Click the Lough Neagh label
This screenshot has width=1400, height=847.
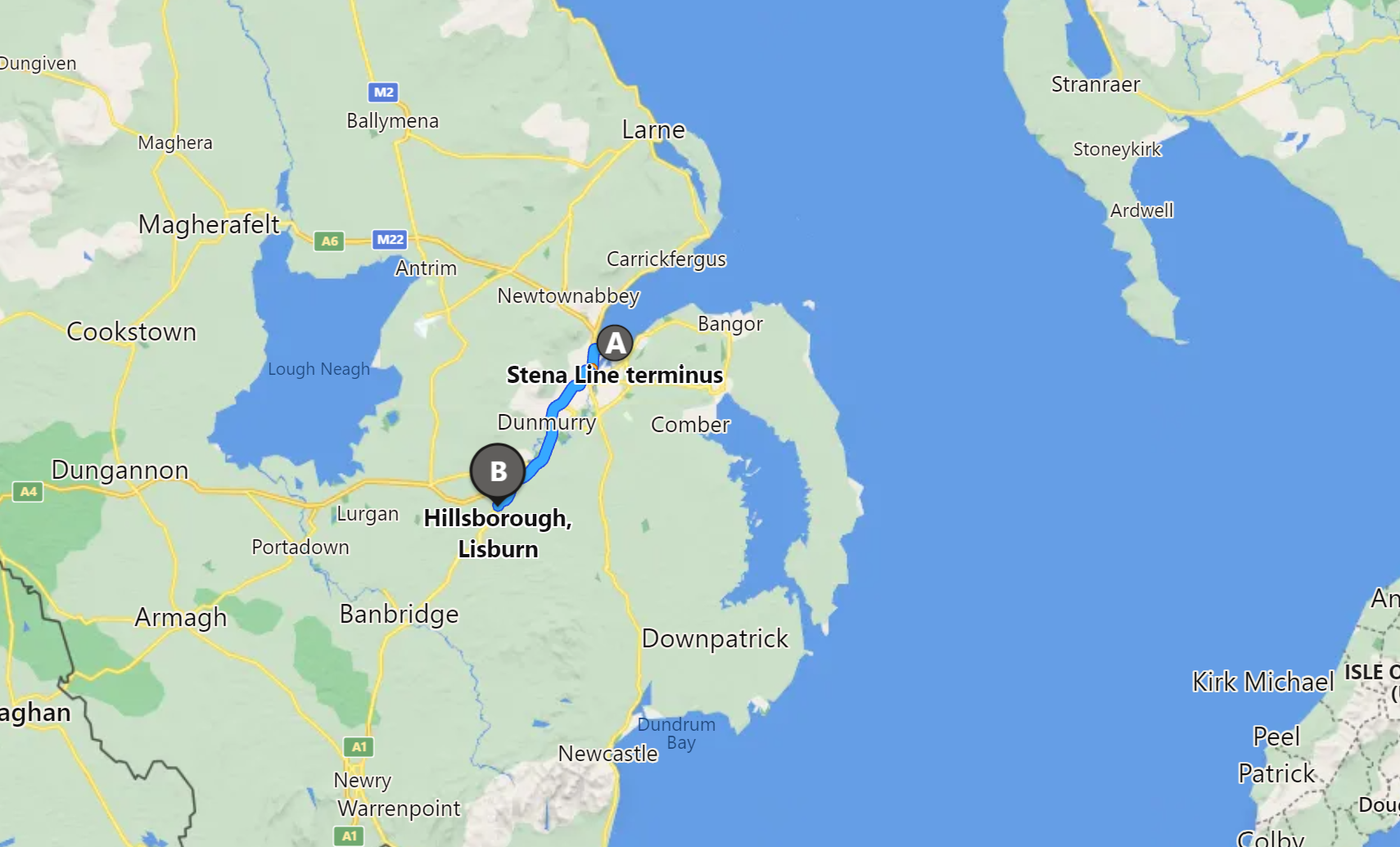(318, 369)
